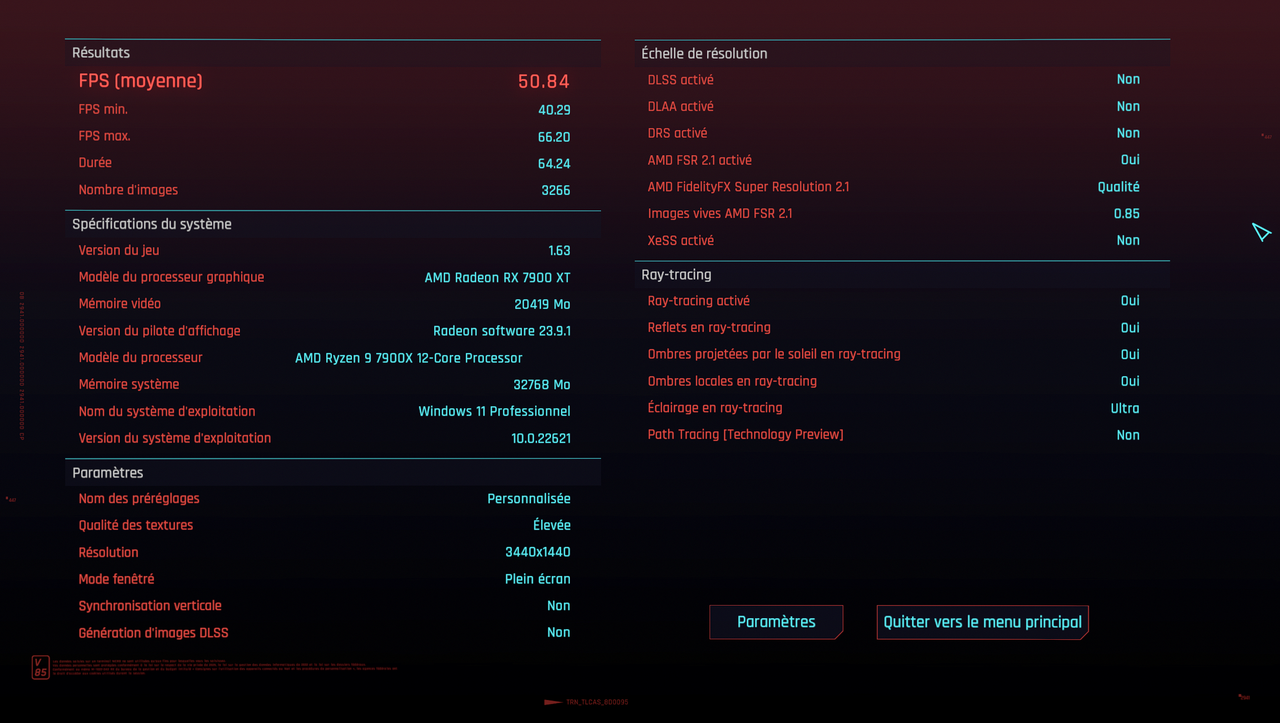
Task: Click the Nom du système d'exploitation label
Action: [x=167, y=411]
